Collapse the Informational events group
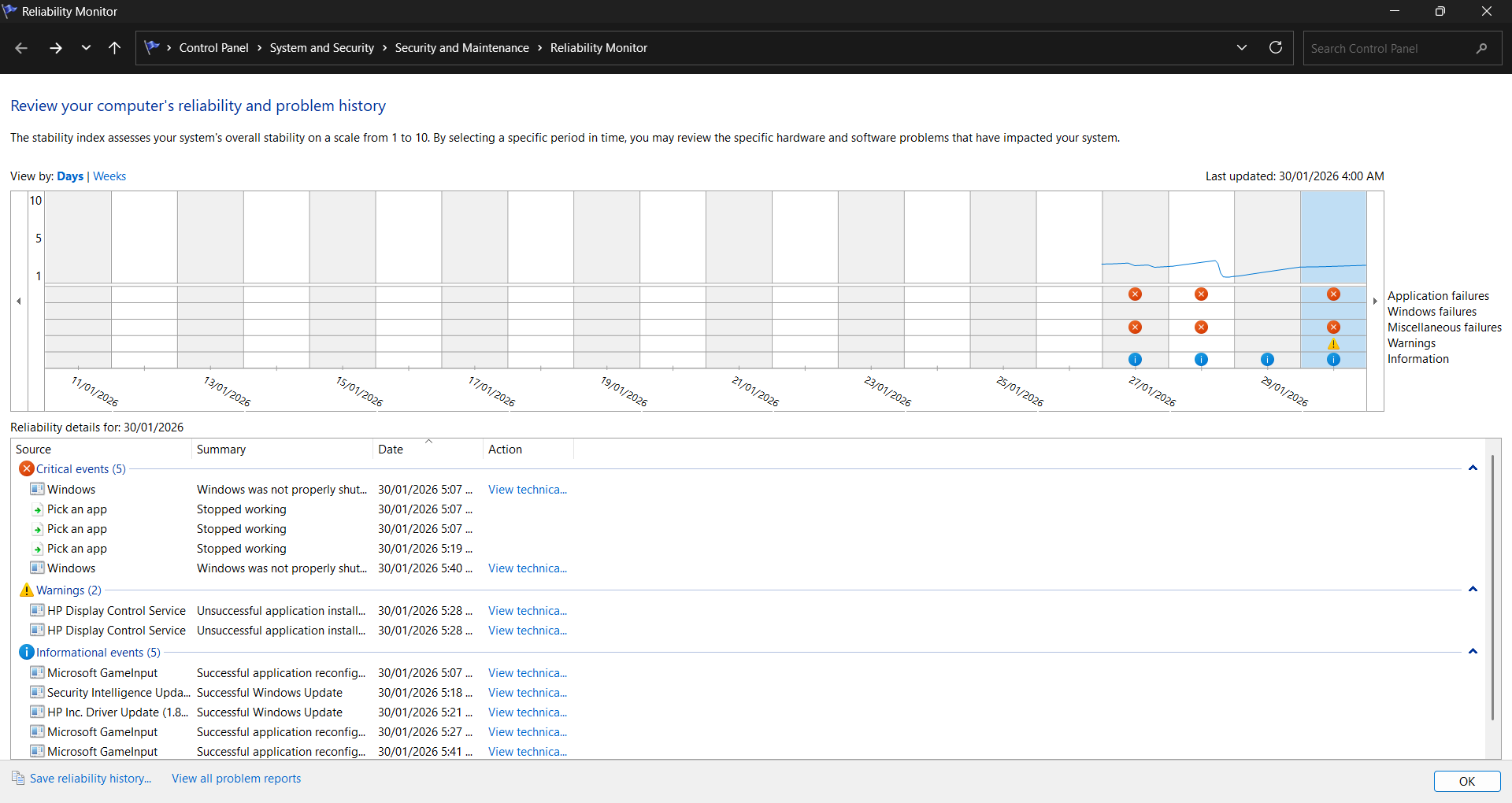This screenshot has width=1512, height=803. click(1473, 652)
